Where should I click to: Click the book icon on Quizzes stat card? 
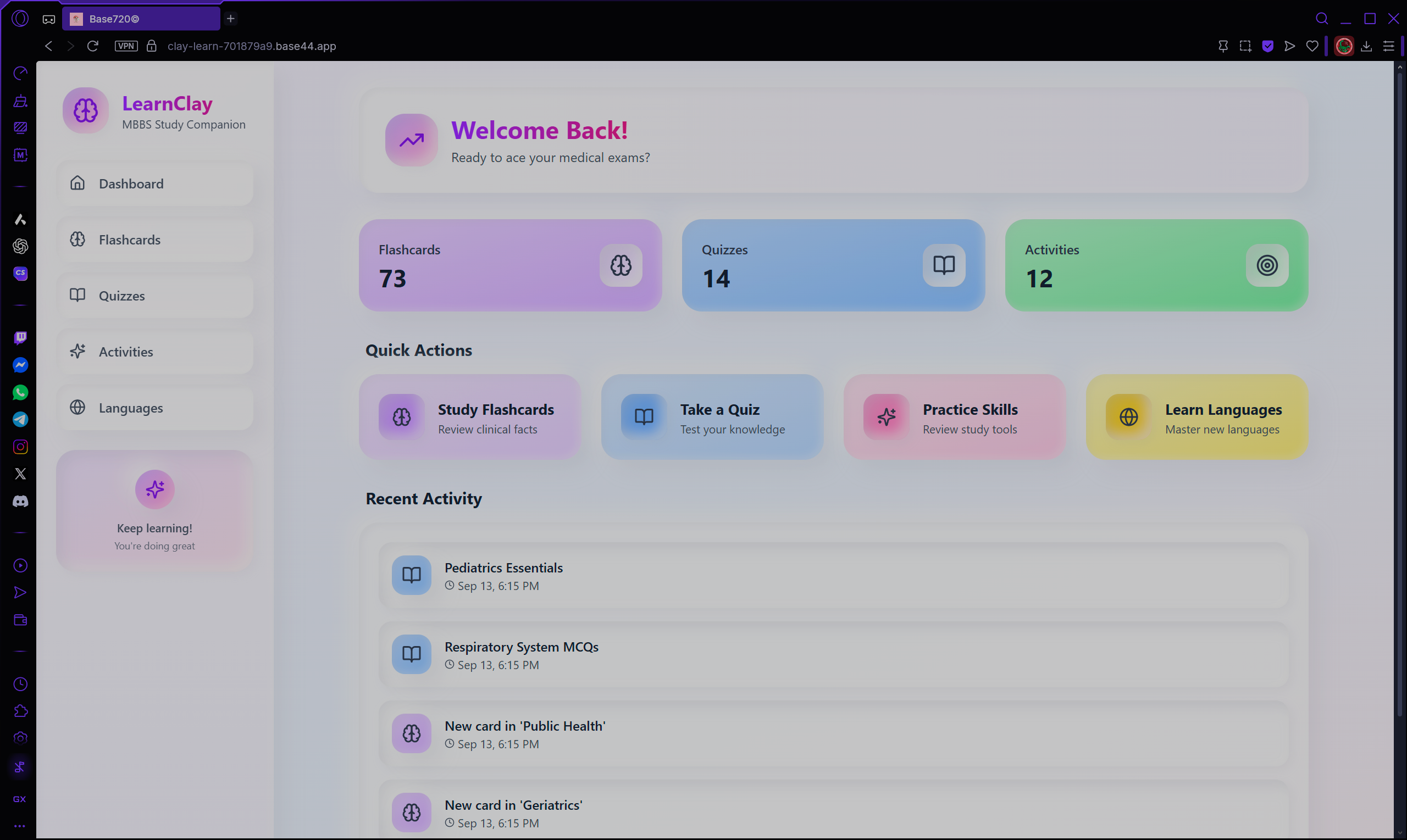point(944,265)
